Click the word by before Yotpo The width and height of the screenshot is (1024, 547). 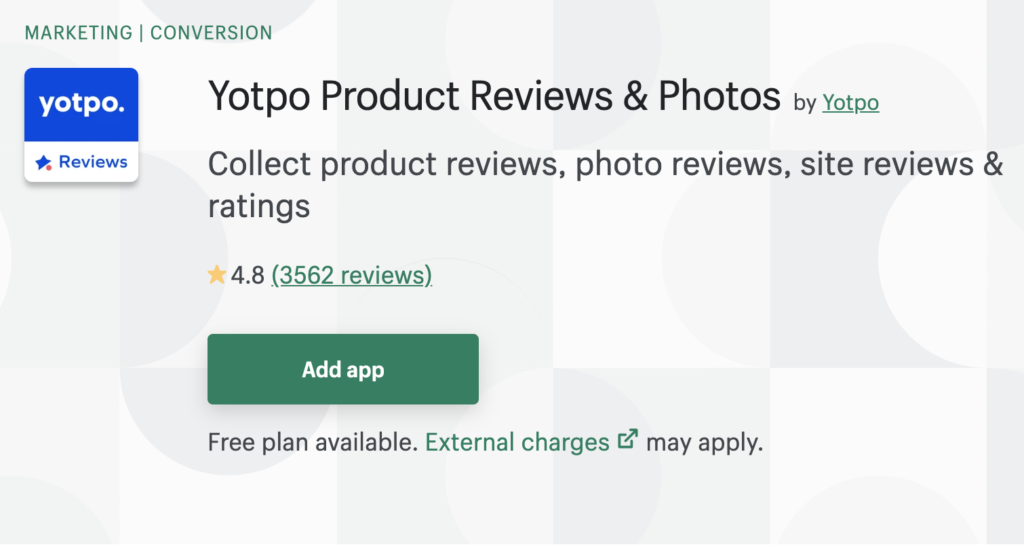click(x=804, y=103)
